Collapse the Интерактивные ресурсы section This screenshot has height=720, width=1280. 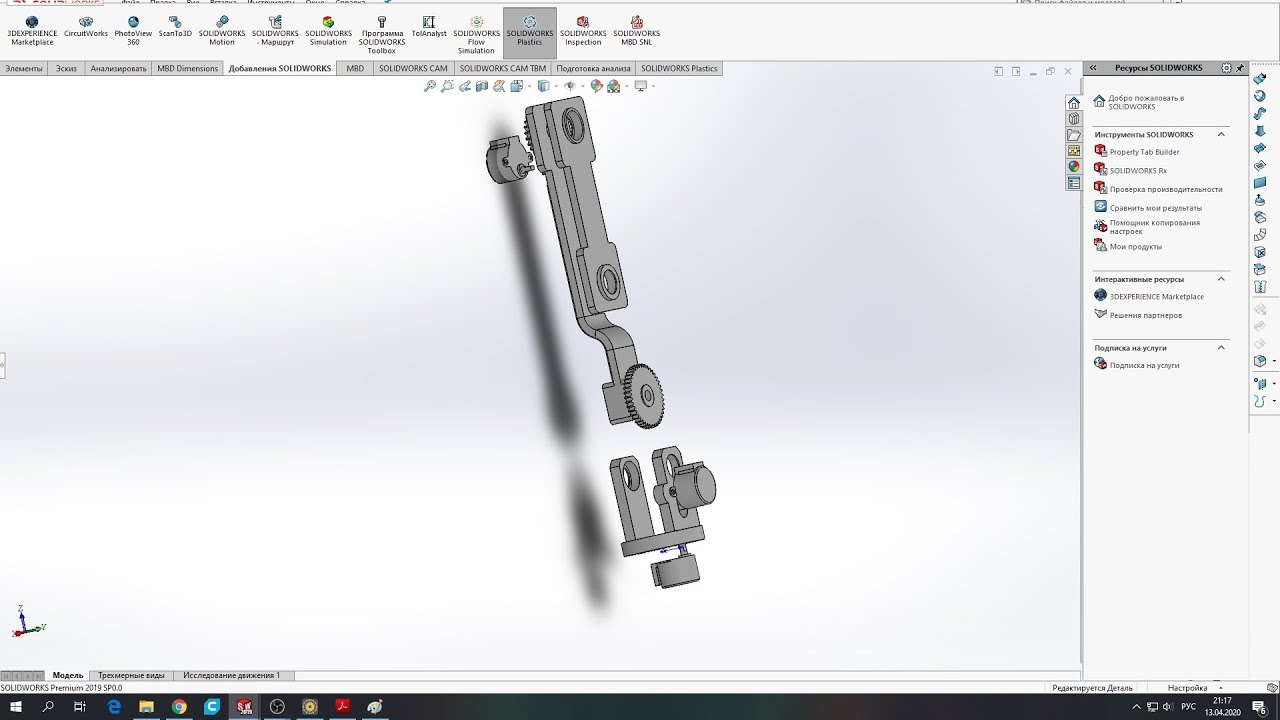pyautogui.click(x=1221, y=279)
